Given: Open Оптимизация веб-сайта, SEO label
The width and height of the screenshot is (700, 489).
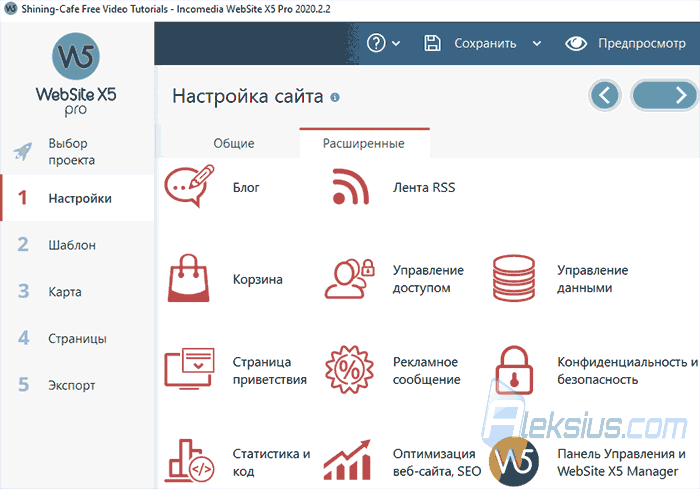Looking at the screenshot, I should (437, 462).
